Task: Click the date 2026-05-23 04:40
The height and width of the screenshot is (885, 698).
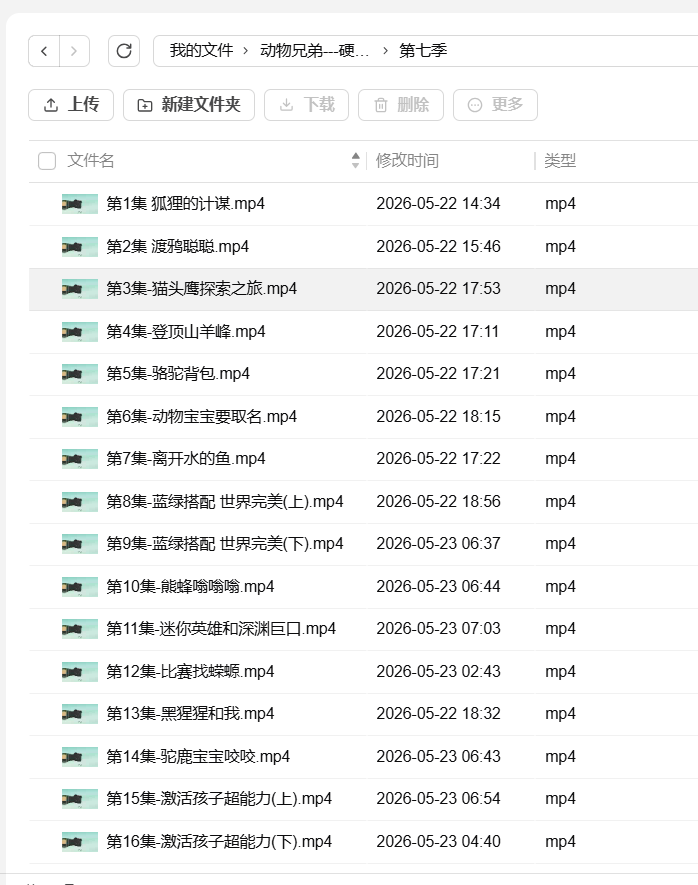Action: click(438, 842)
